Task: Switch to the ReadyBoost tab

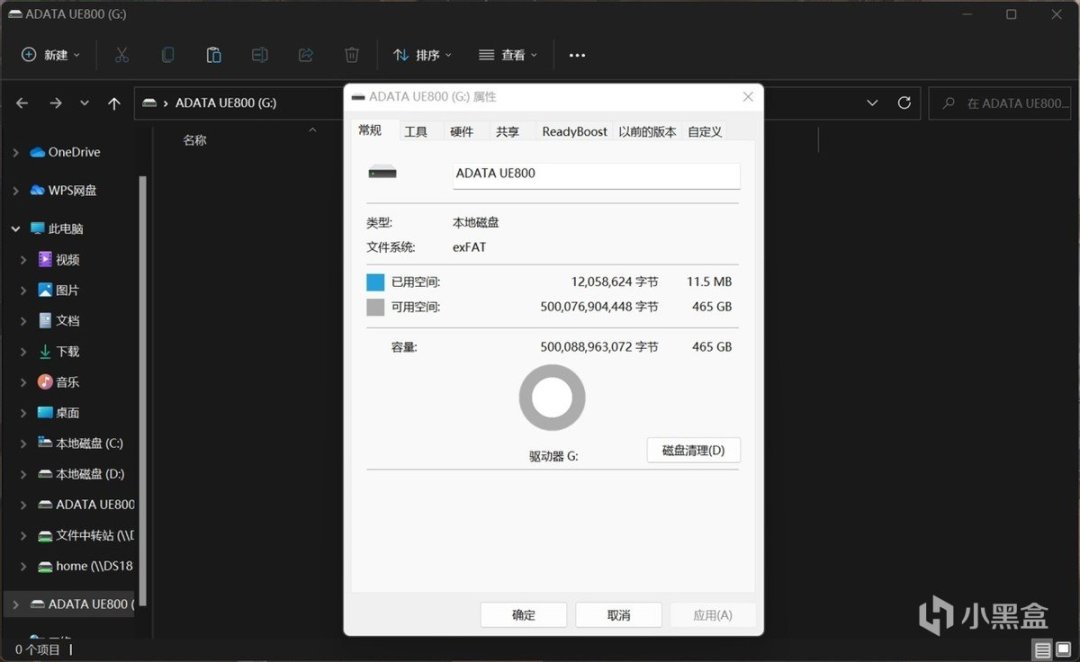Action: (x=574, y=132)
